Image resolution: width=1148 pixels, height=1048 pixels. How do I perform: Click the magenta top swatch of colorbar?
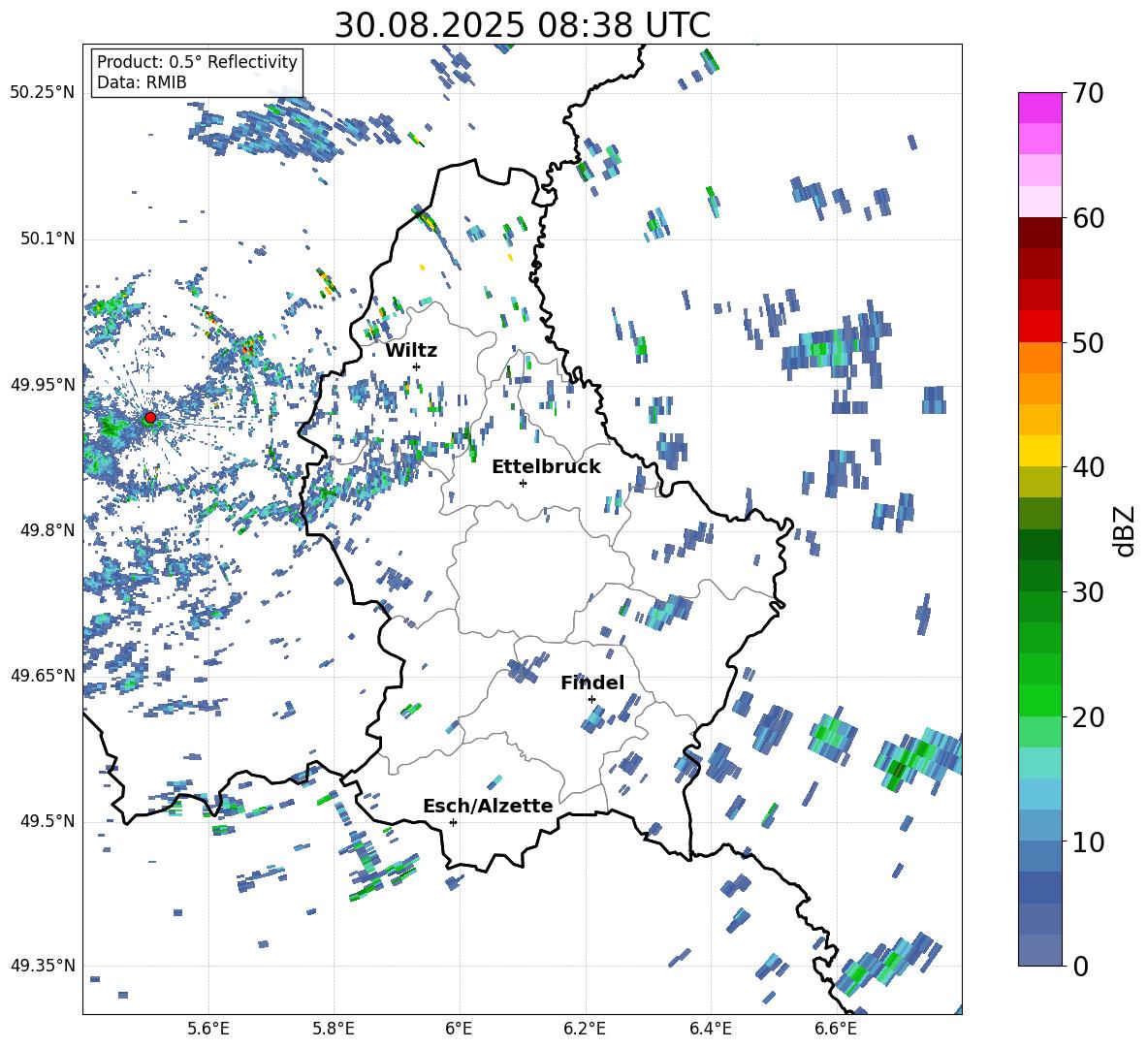tap(1039, 108)
